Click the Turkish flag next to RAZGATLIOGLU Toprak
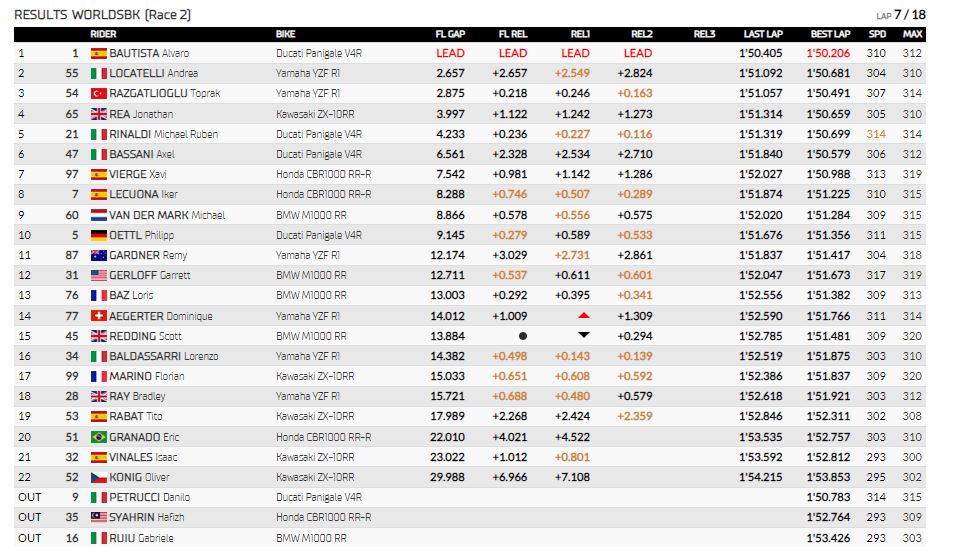 98,94
